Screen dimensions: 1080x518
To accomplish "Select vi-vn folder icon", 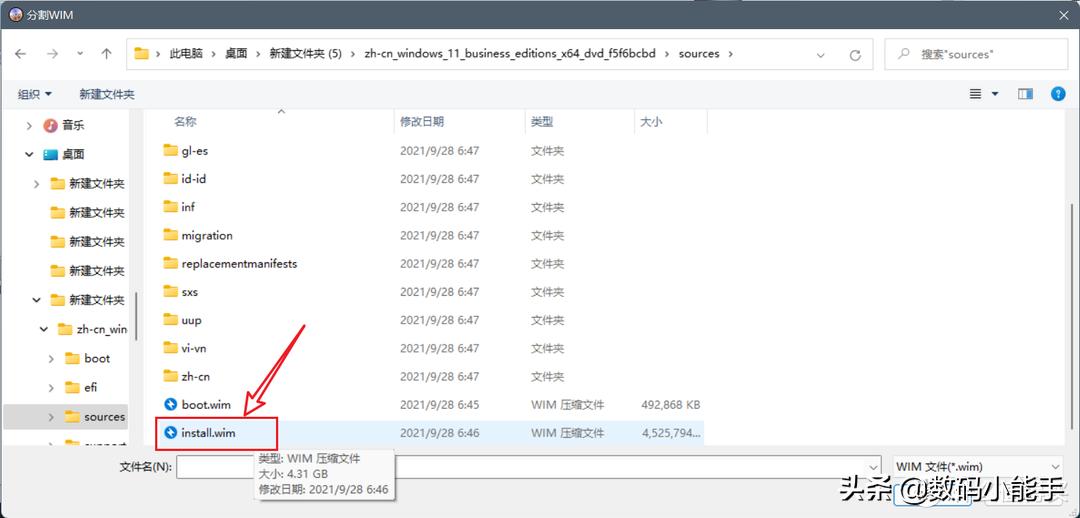I will 171,348.
